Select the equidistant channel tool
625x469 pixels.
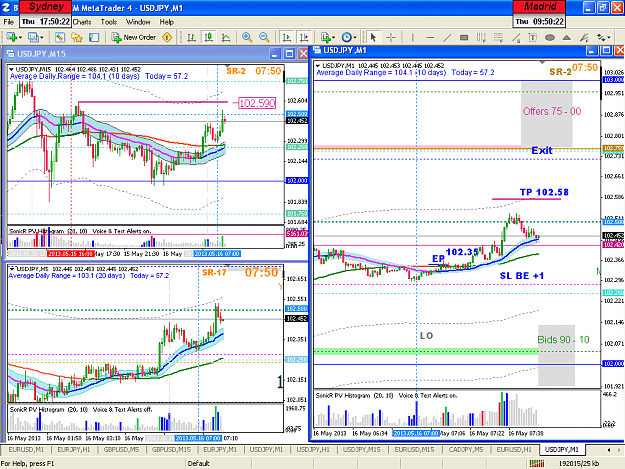point(481,37)
